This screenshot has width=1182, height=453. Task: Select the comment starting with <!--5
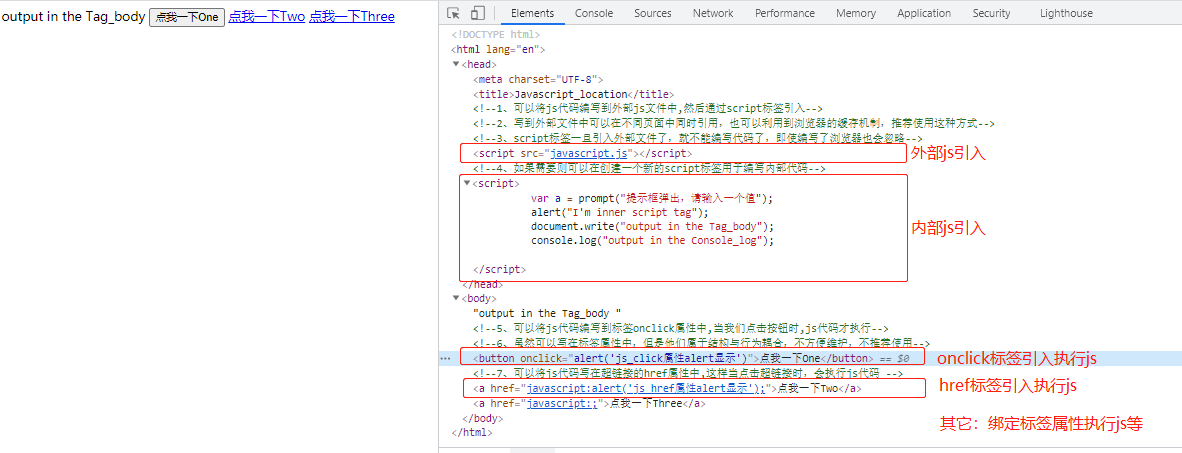click(681, 328)
